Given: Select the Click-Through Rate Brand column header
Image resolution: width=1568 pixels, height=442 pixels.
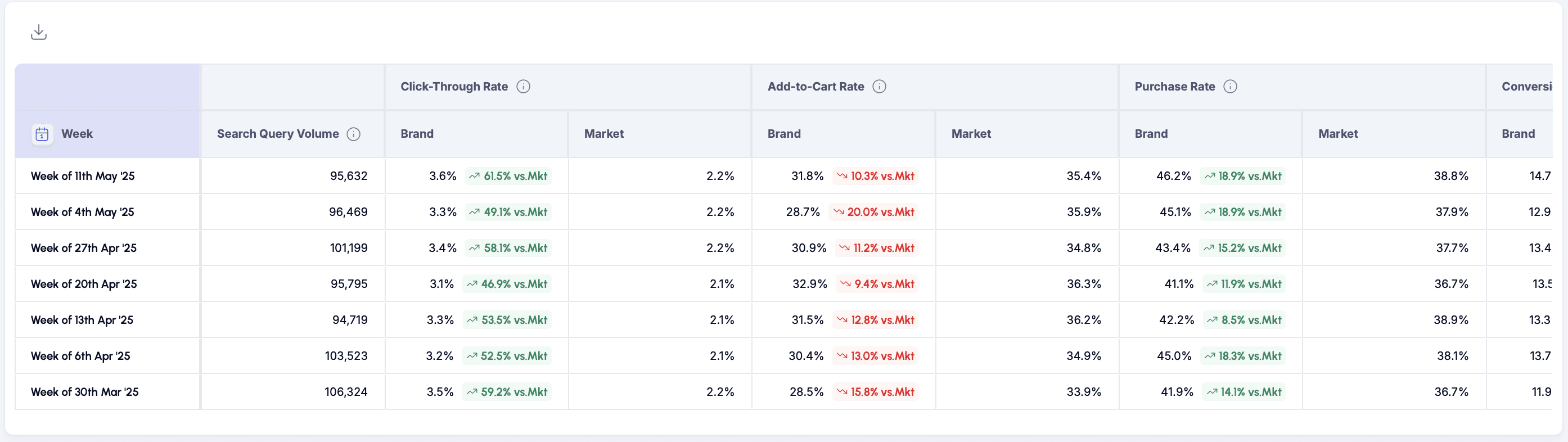Looking at the screenshot, I should point(417,134).
